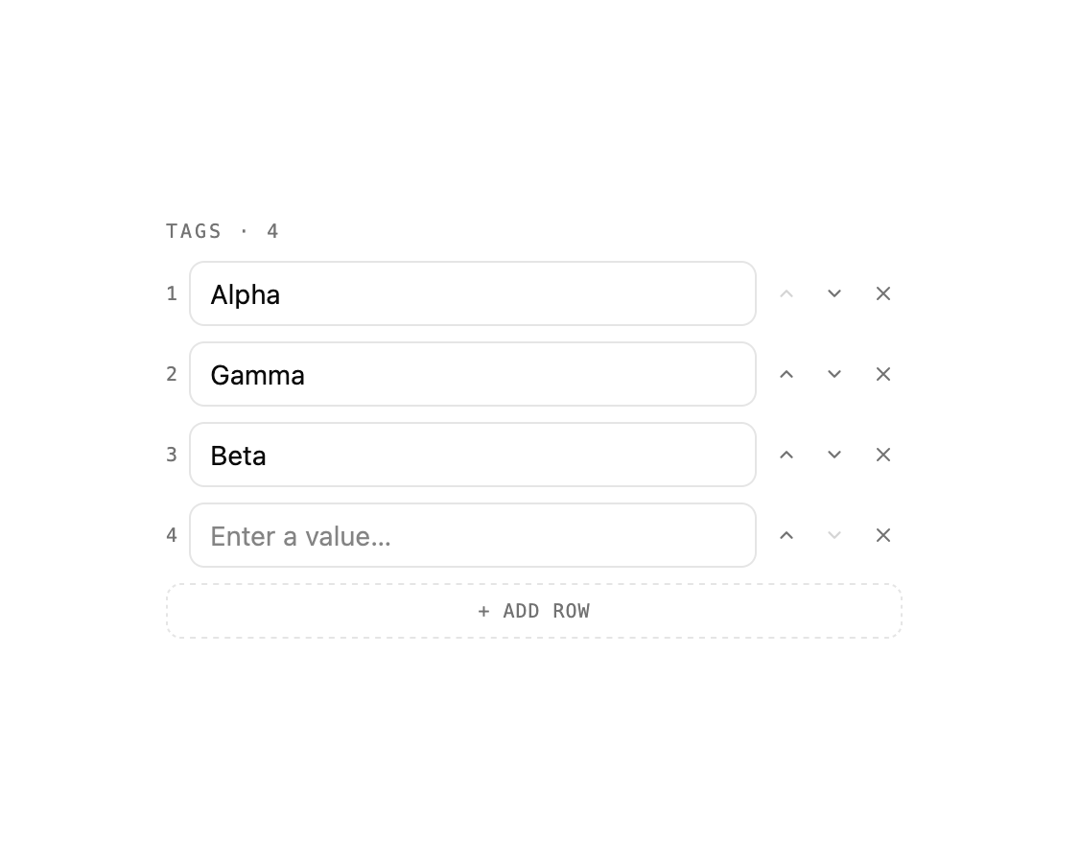Add a new row to Tags

(x=534, y=611)
